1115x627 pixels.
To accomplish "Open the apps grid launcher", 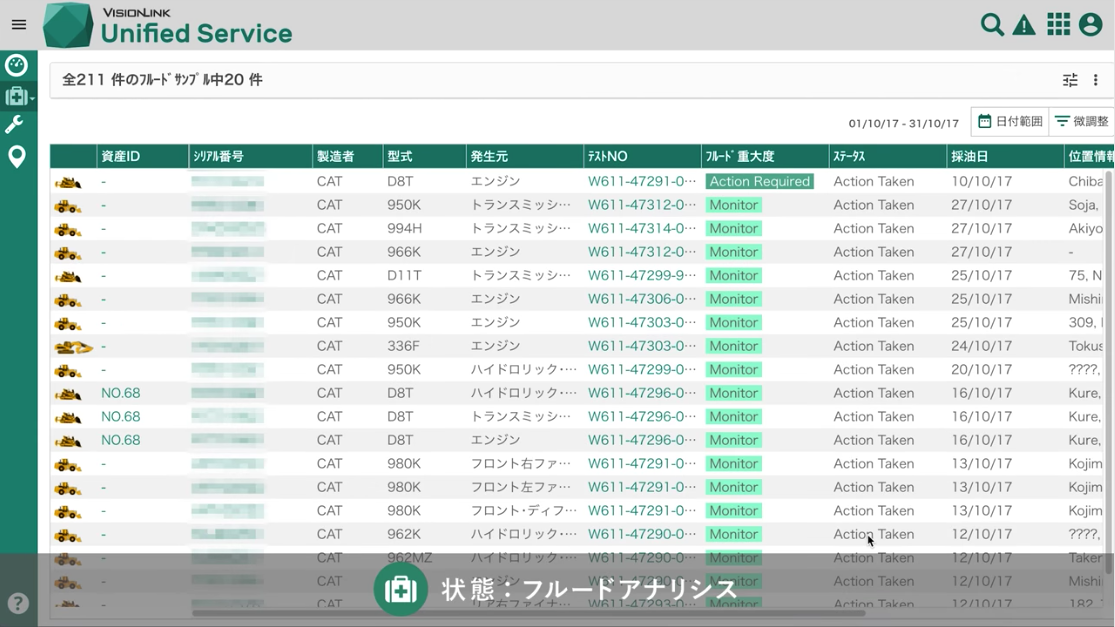I will click(1058, 25).
